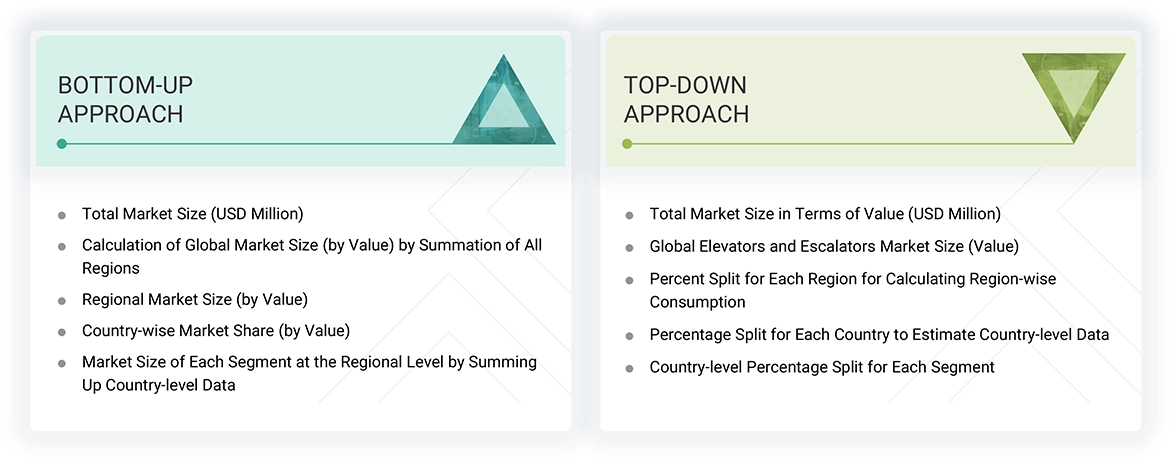The height and width of the screenshot is (460, 1170).
Task: Click the teal dot under Bottom-Up Approach heading
Action: click(62, 144)
